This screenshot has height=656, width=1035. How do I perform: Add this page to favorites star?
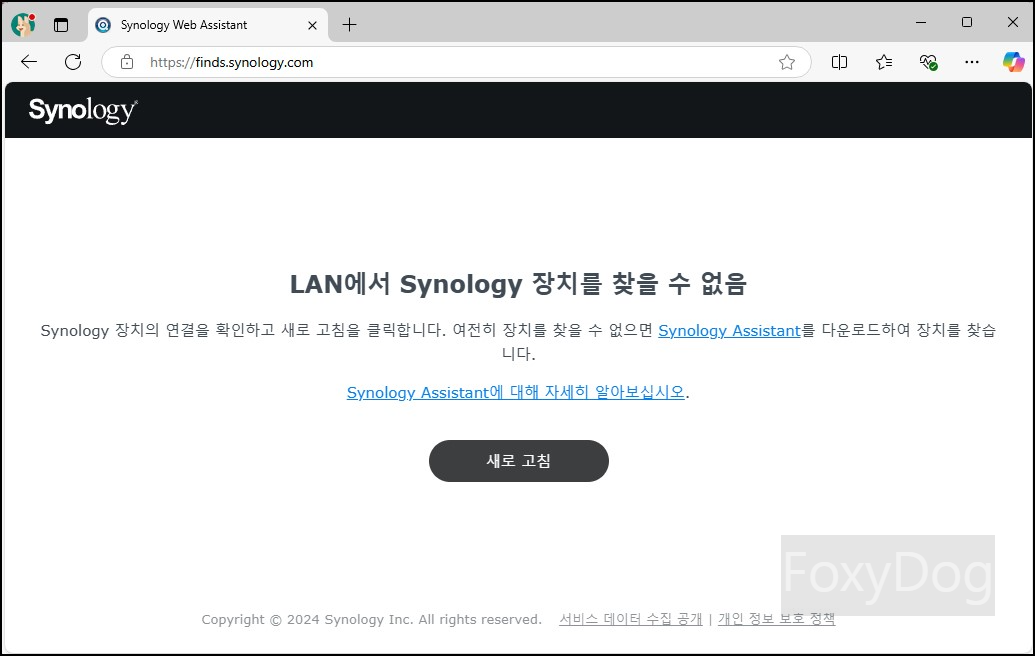[787, 62]
